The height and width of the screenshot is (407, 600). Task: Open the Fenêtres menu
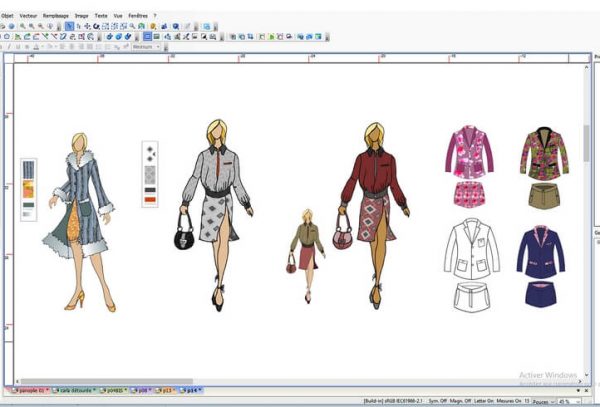tap(138, 16)
